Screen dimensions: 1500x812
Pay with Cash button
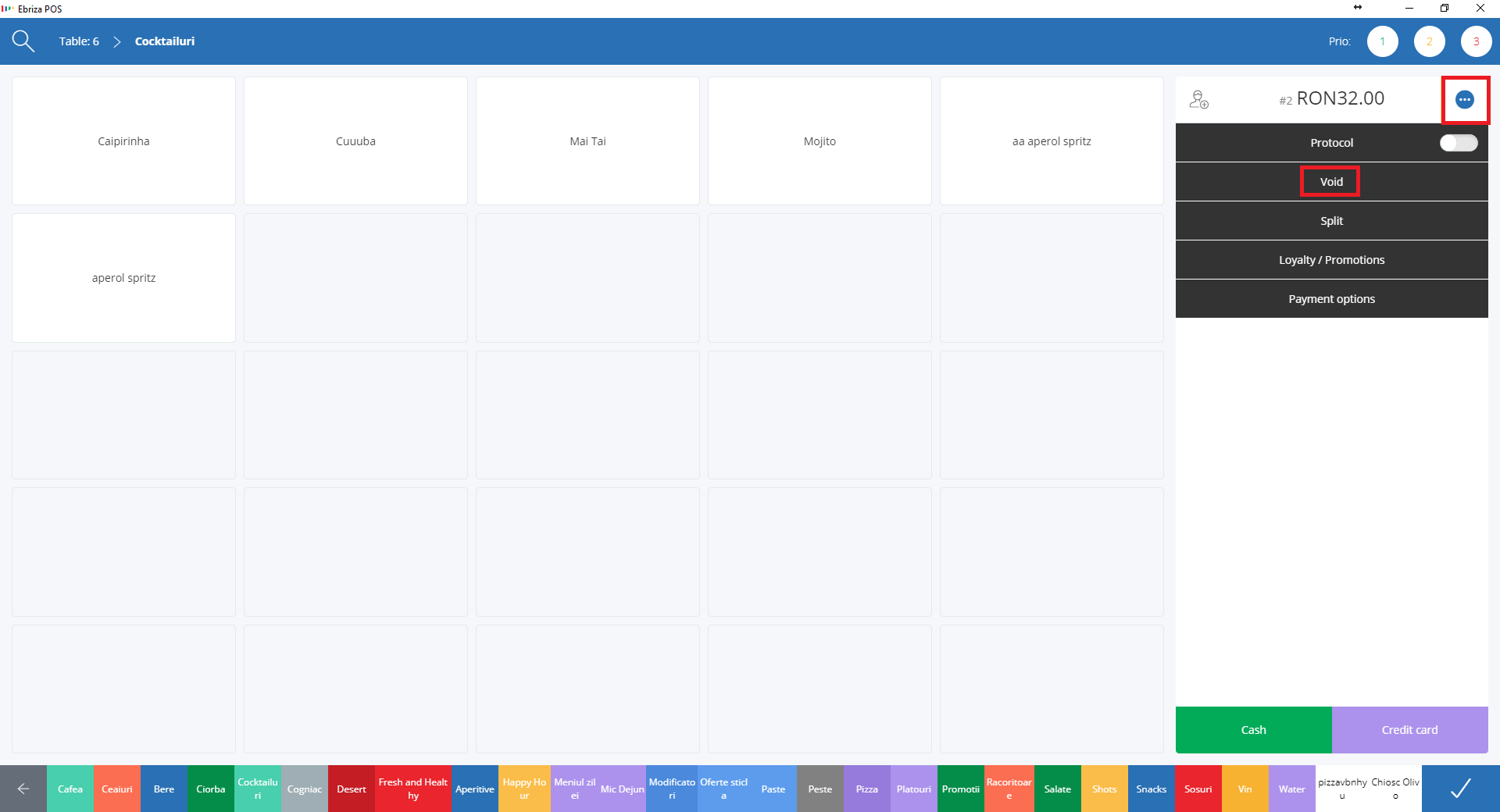coord(1253,730)
